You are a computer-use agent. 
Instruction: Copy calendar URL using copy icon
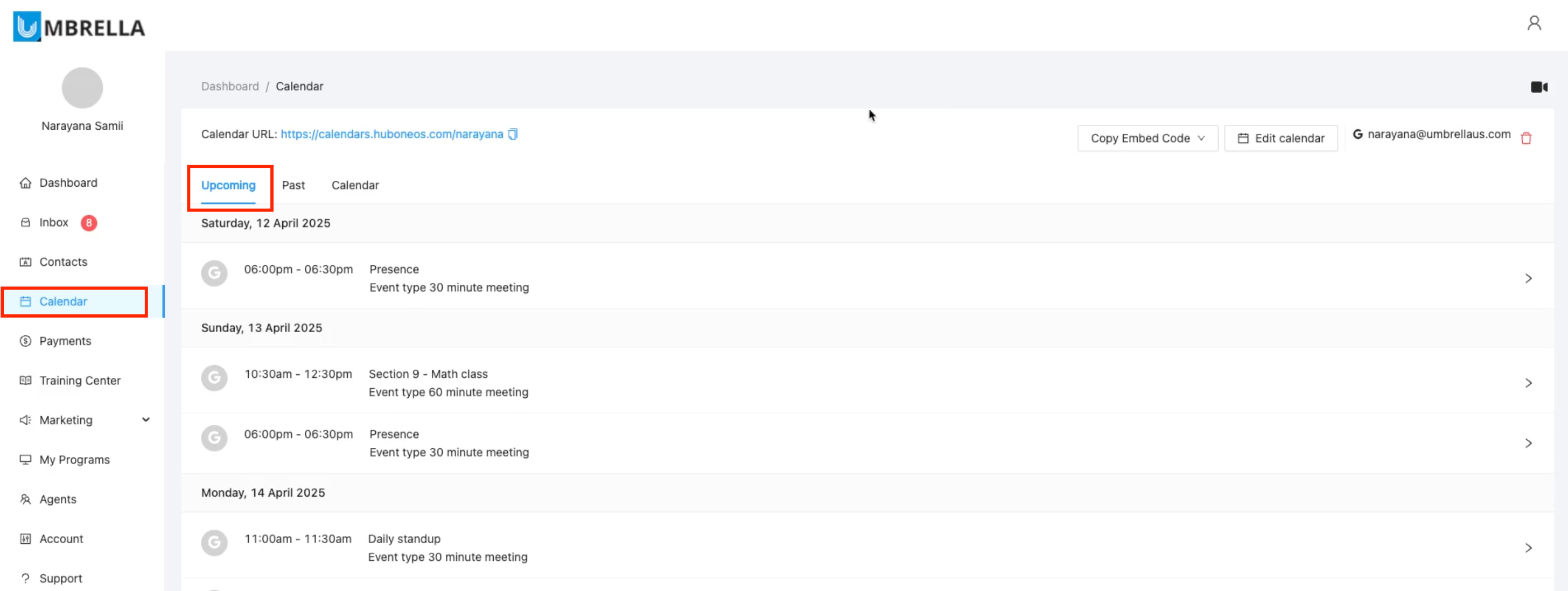tap(513, 134)
